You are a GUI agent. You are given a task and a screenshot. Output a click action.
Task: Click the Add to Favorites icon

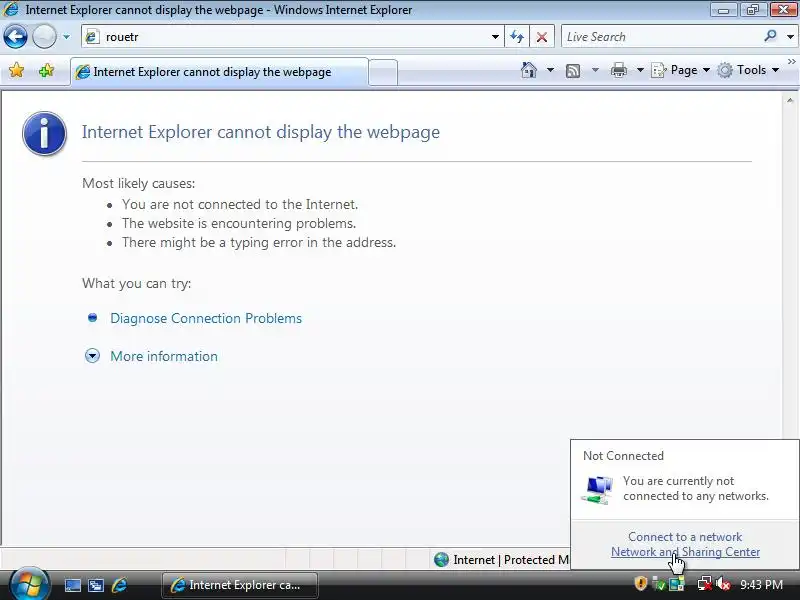[x=46, y=70]
